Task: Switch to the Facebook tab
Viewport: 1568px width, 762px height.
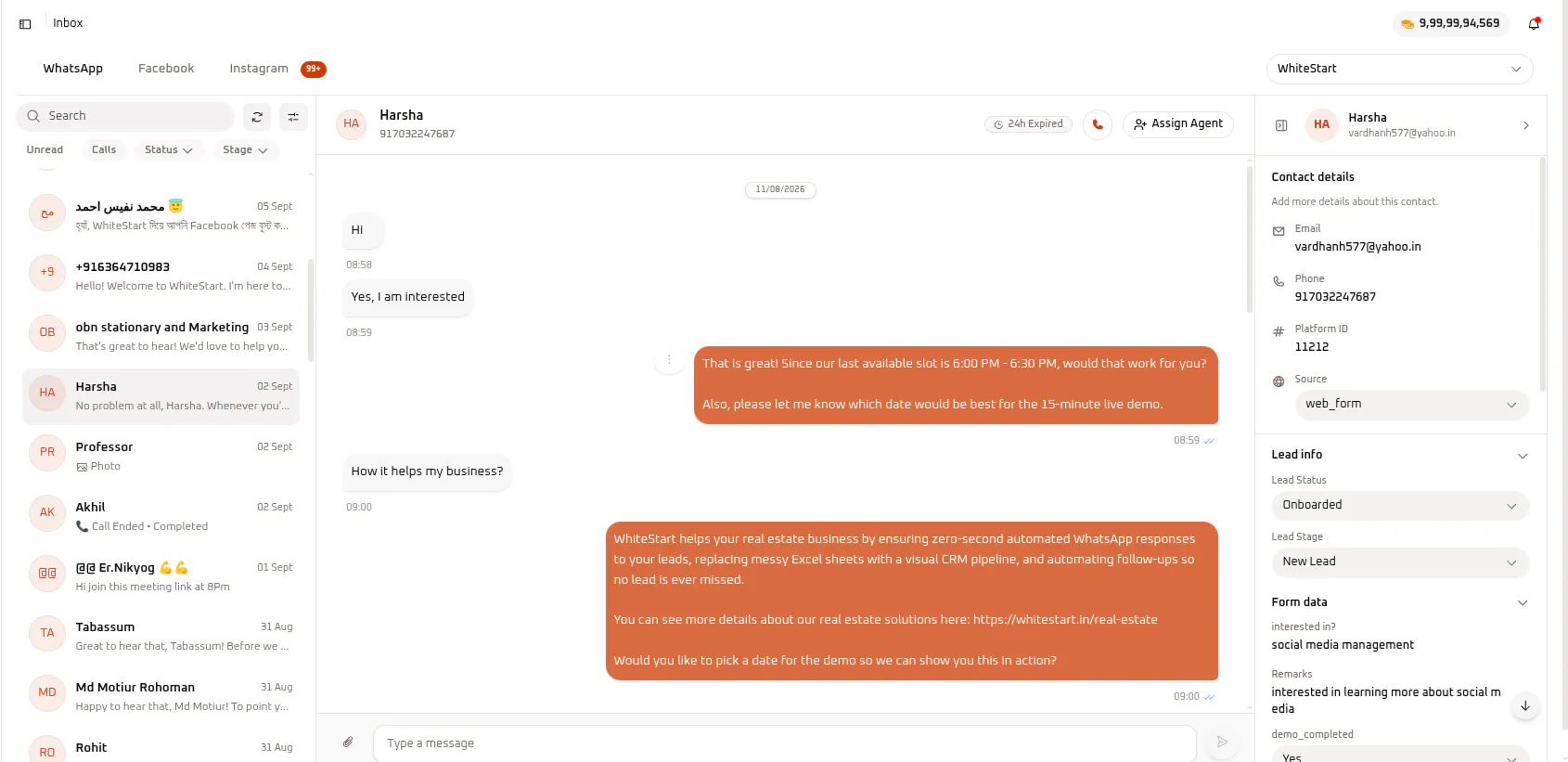Action: (x=166, y=69)
